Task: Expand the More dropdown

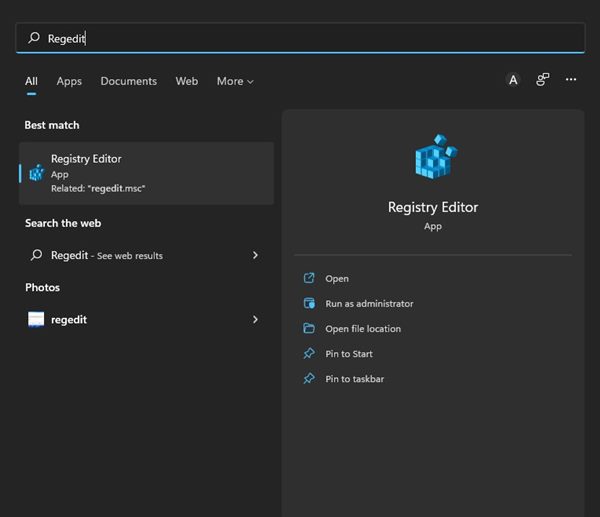Action: click(x=235, y=81)
